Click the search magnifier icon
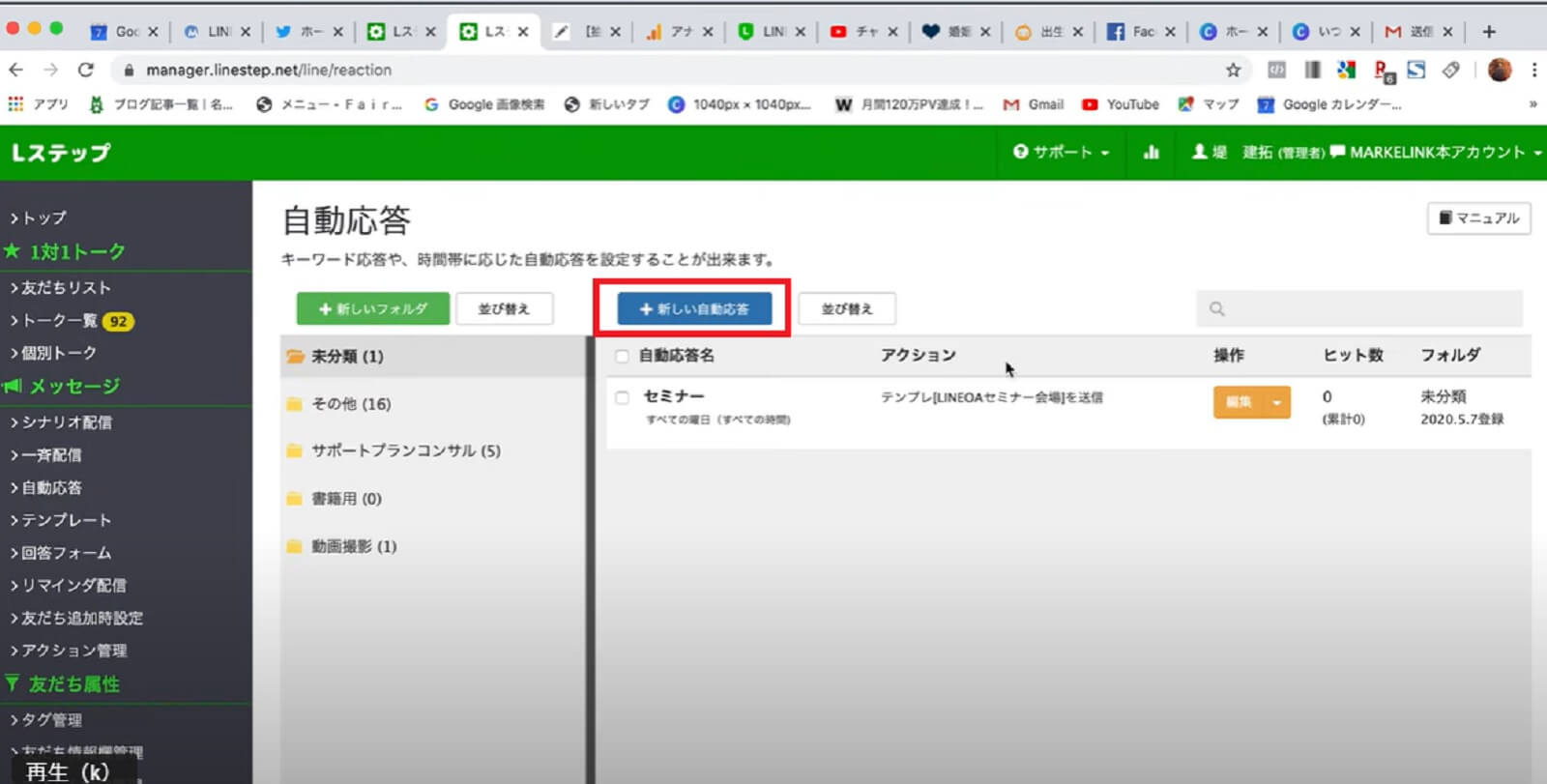Viewport: 1547px width, 784px height. (1217, 309)
